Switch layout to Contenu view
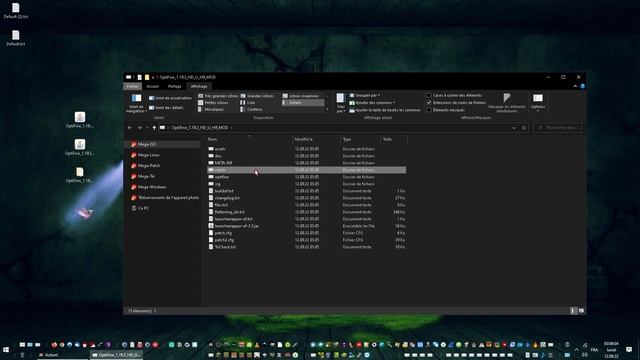Image resolution: width=640 pixels, height=360 pixels. 251,109
